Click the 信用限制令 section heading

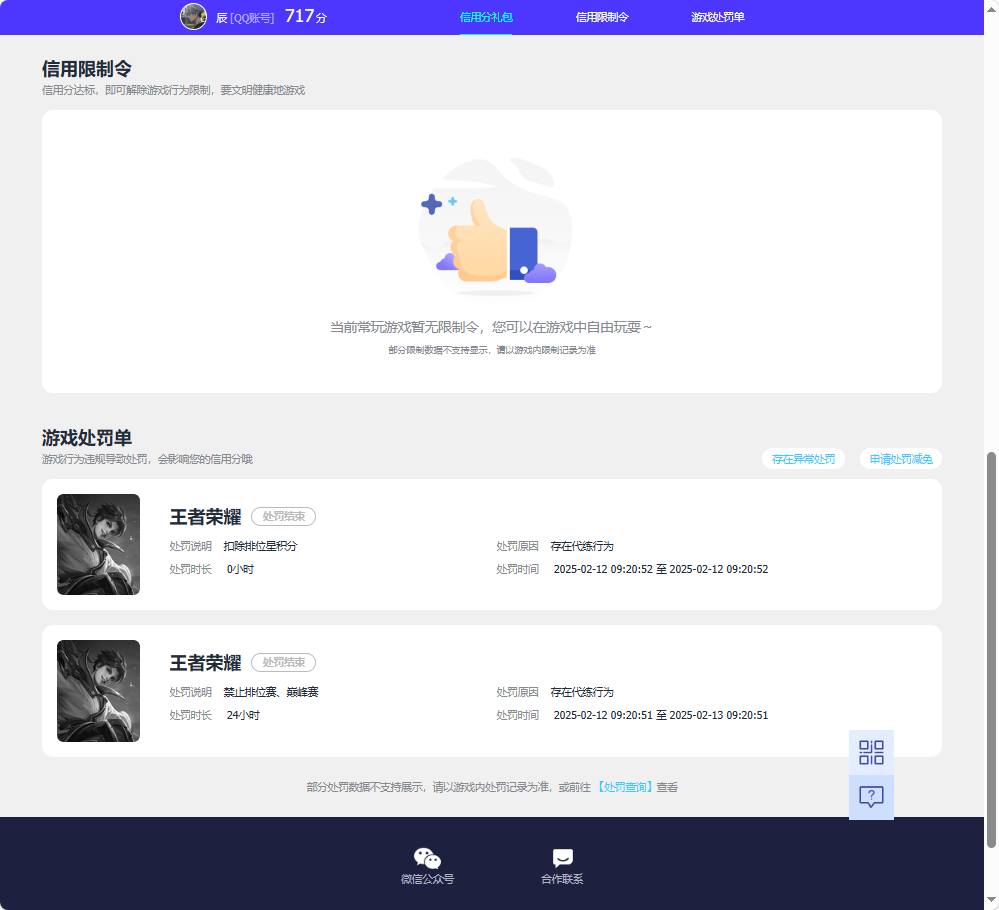point(87,68)
